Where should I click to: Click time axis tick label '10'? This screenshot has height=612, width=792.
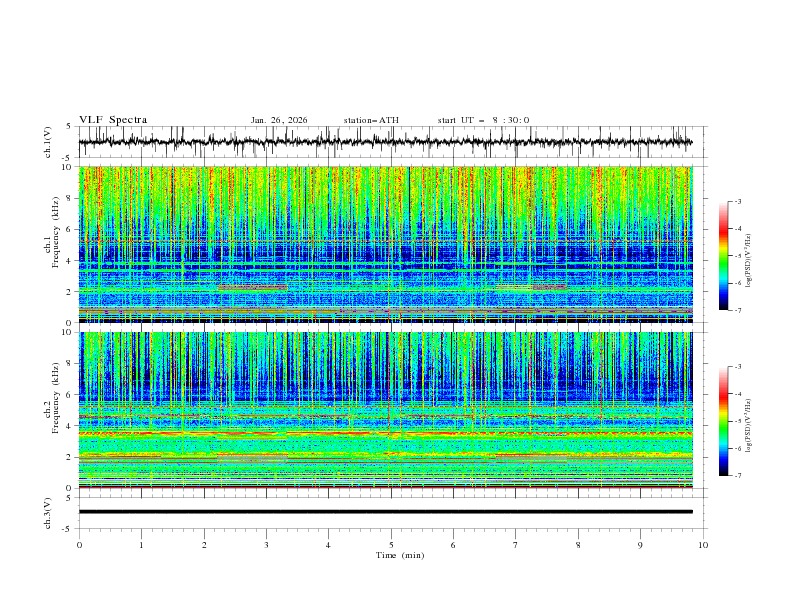[703, 545]
